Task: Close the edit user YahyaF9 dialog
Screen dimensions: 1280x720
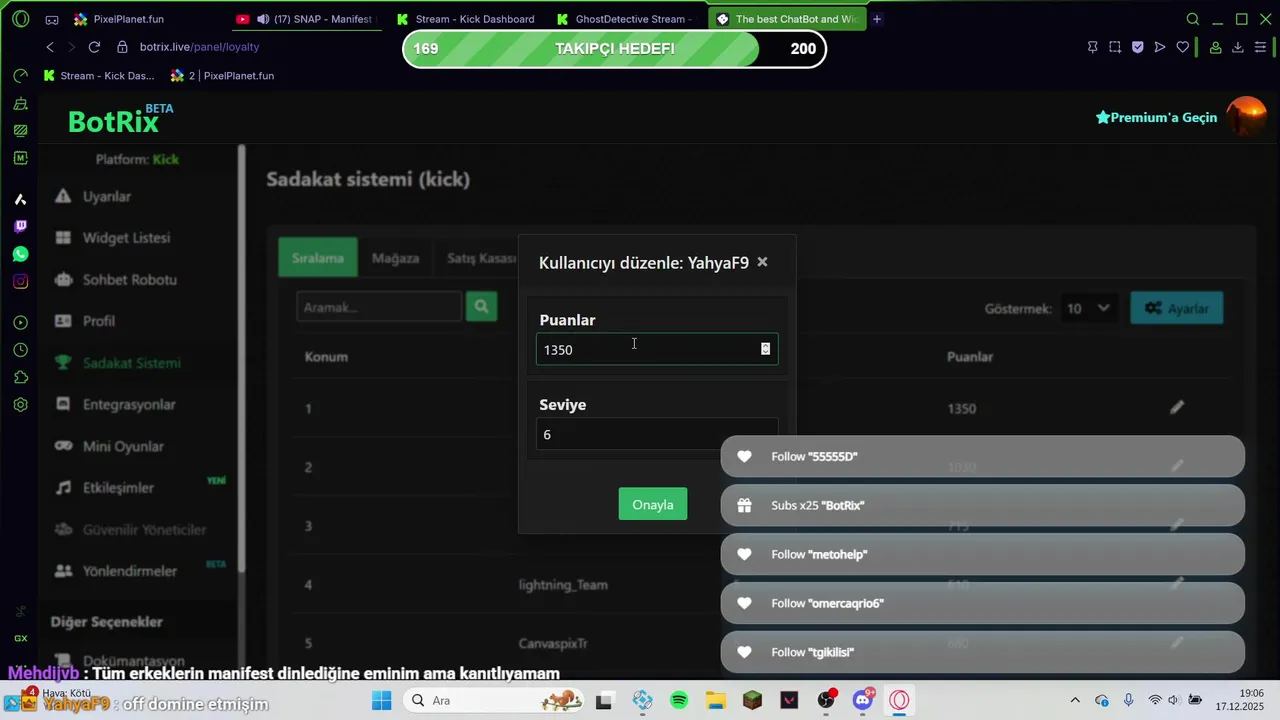Action: [762, 262]
